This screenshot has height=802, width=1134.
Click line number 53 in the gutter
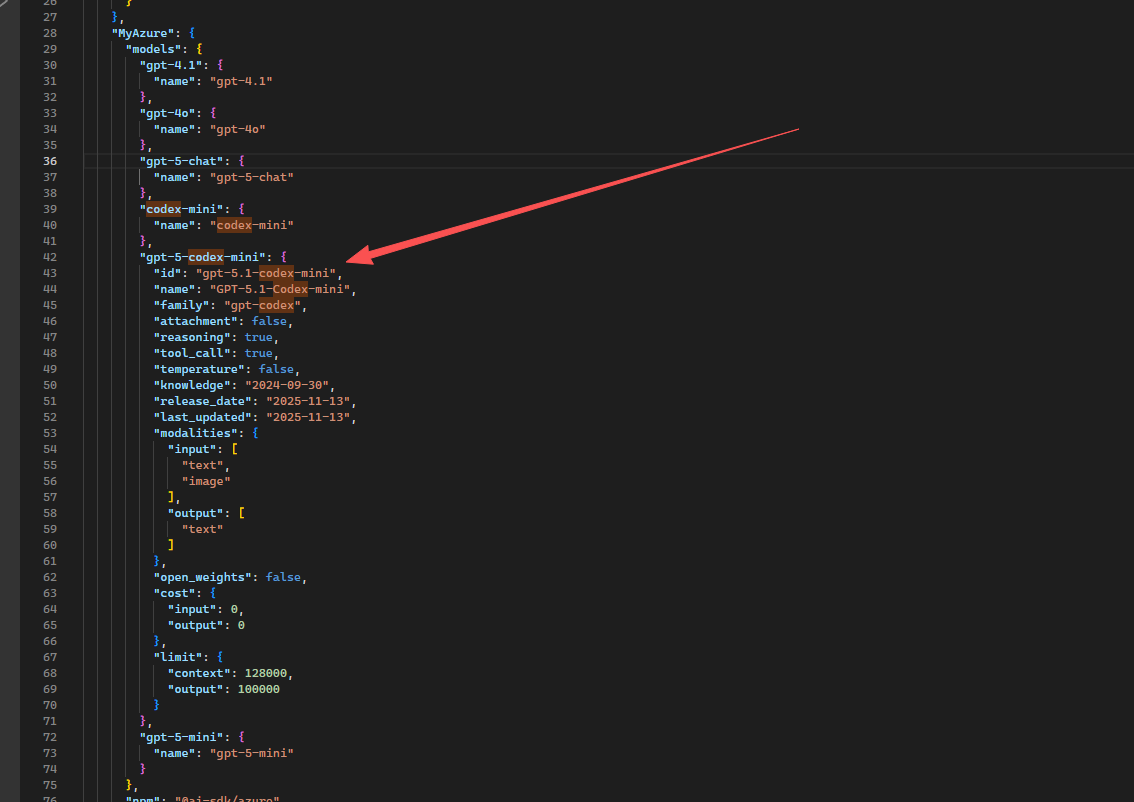point(50,433)
